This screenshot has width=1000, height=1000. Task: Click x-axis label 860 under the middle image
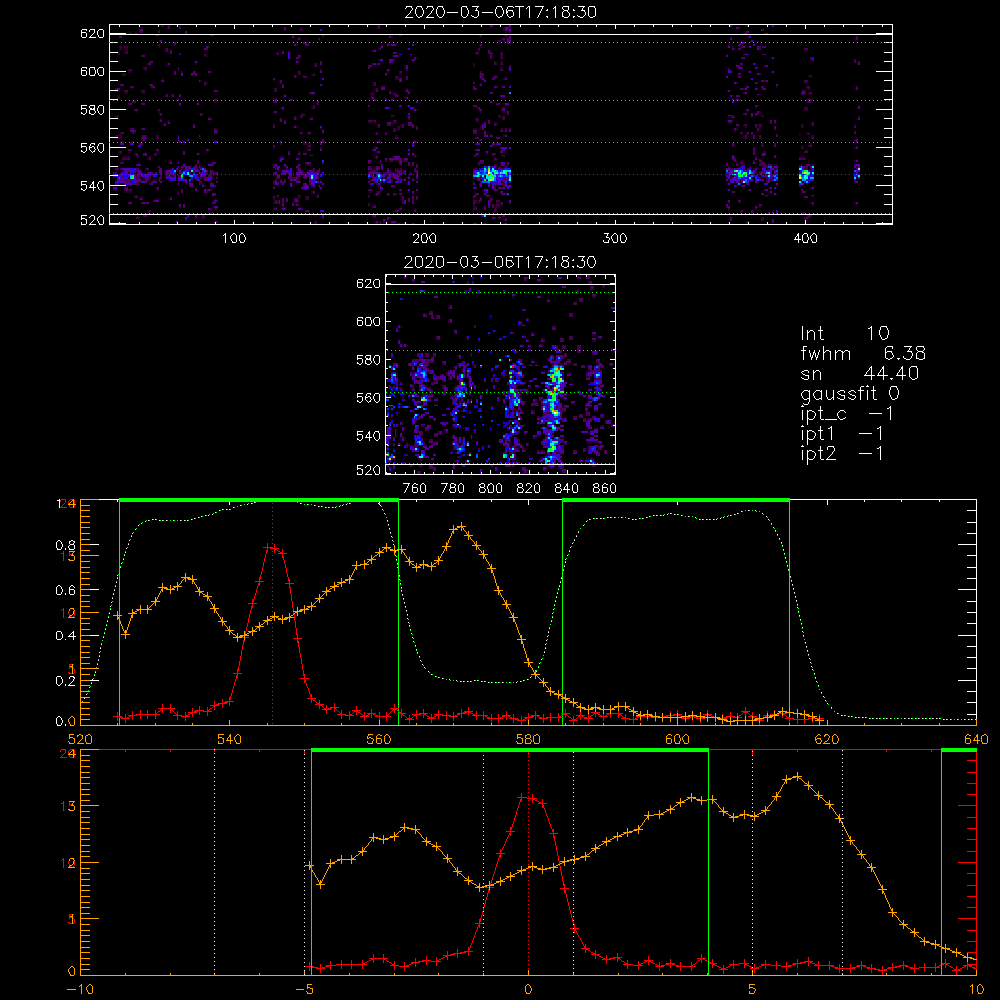tap(605, 489)
